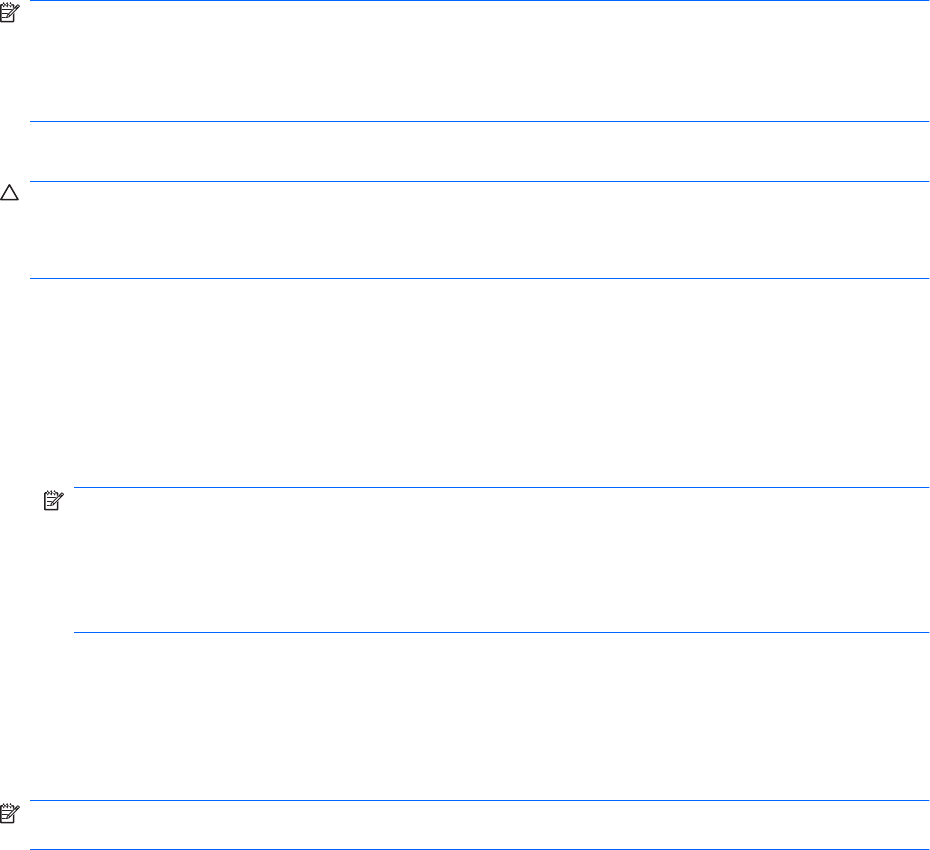This screenshot has width=930, height=850.
Task: Click the bottom rule of the caution box
Action: click(480, 279)
